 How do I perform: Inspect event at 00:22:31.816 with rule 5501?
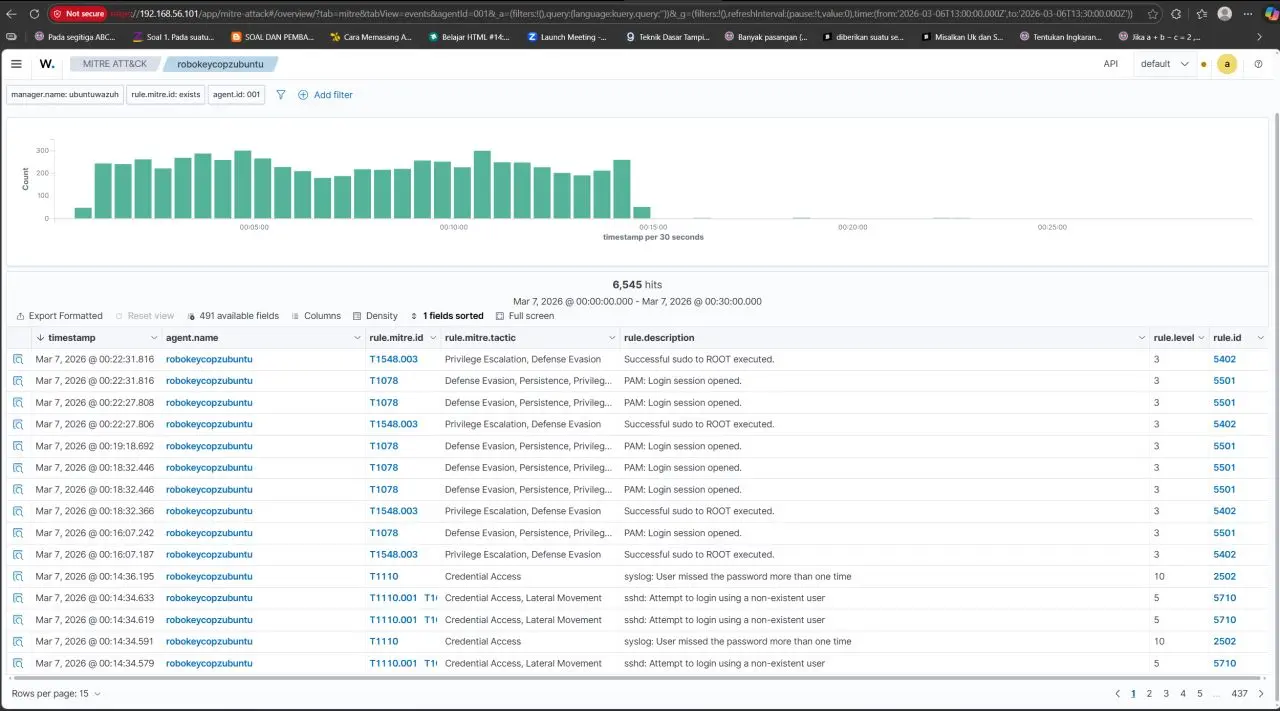point(18,381)
